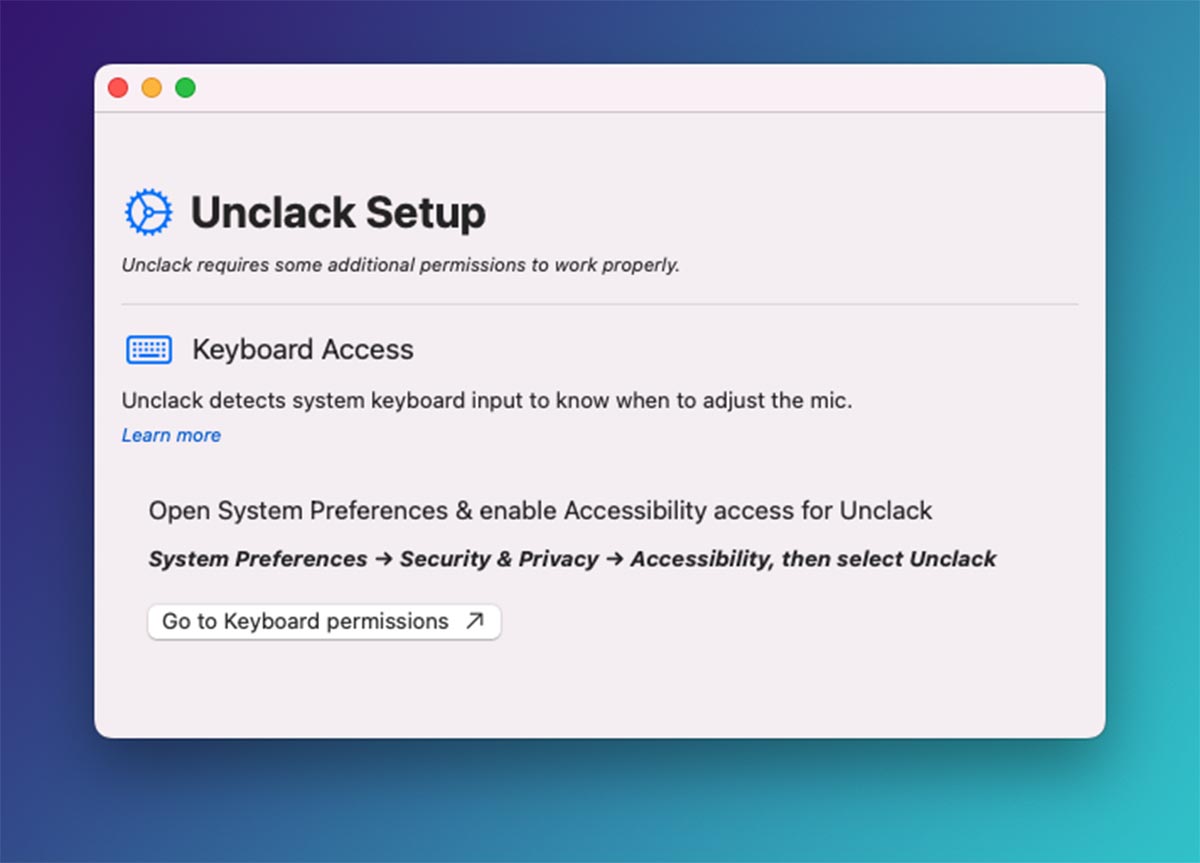
Task: Click the blue keyboard icon
Action: coord(149,349)
